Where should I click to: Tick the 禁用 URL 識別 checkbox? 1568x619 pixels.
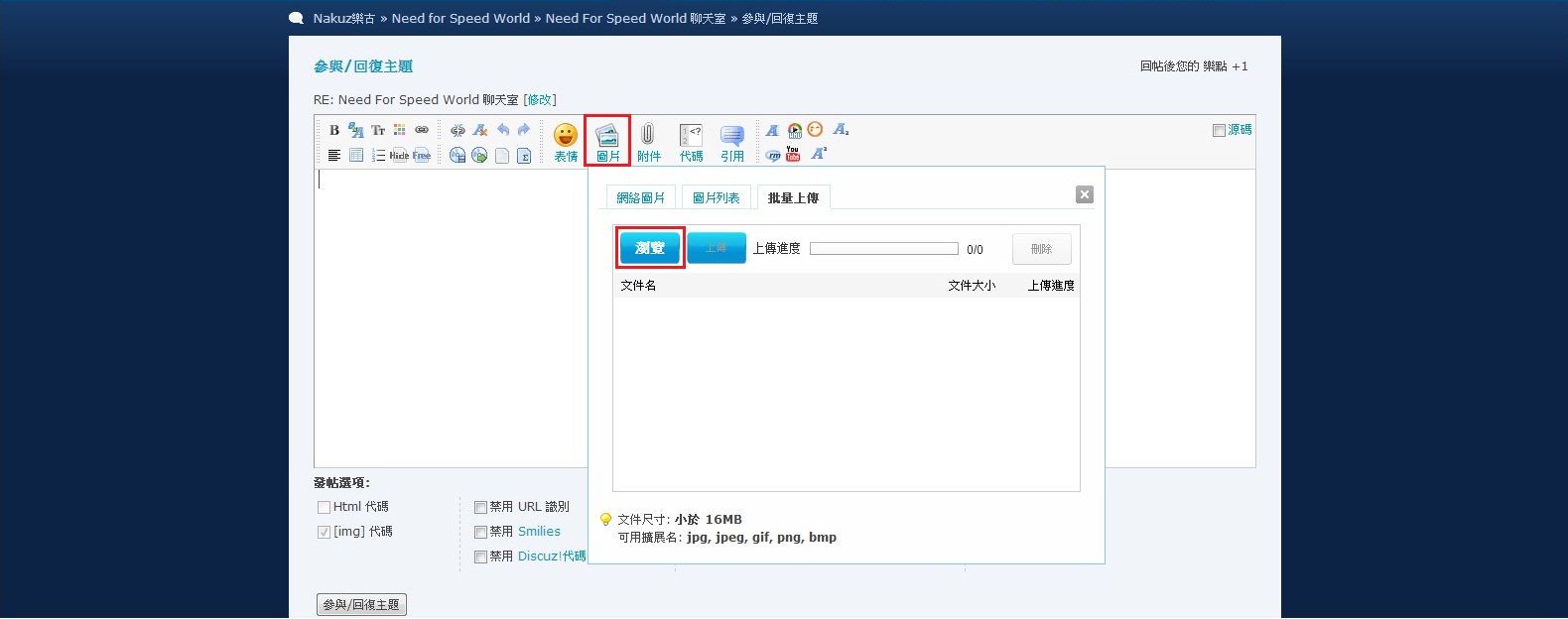click(480, 507)
